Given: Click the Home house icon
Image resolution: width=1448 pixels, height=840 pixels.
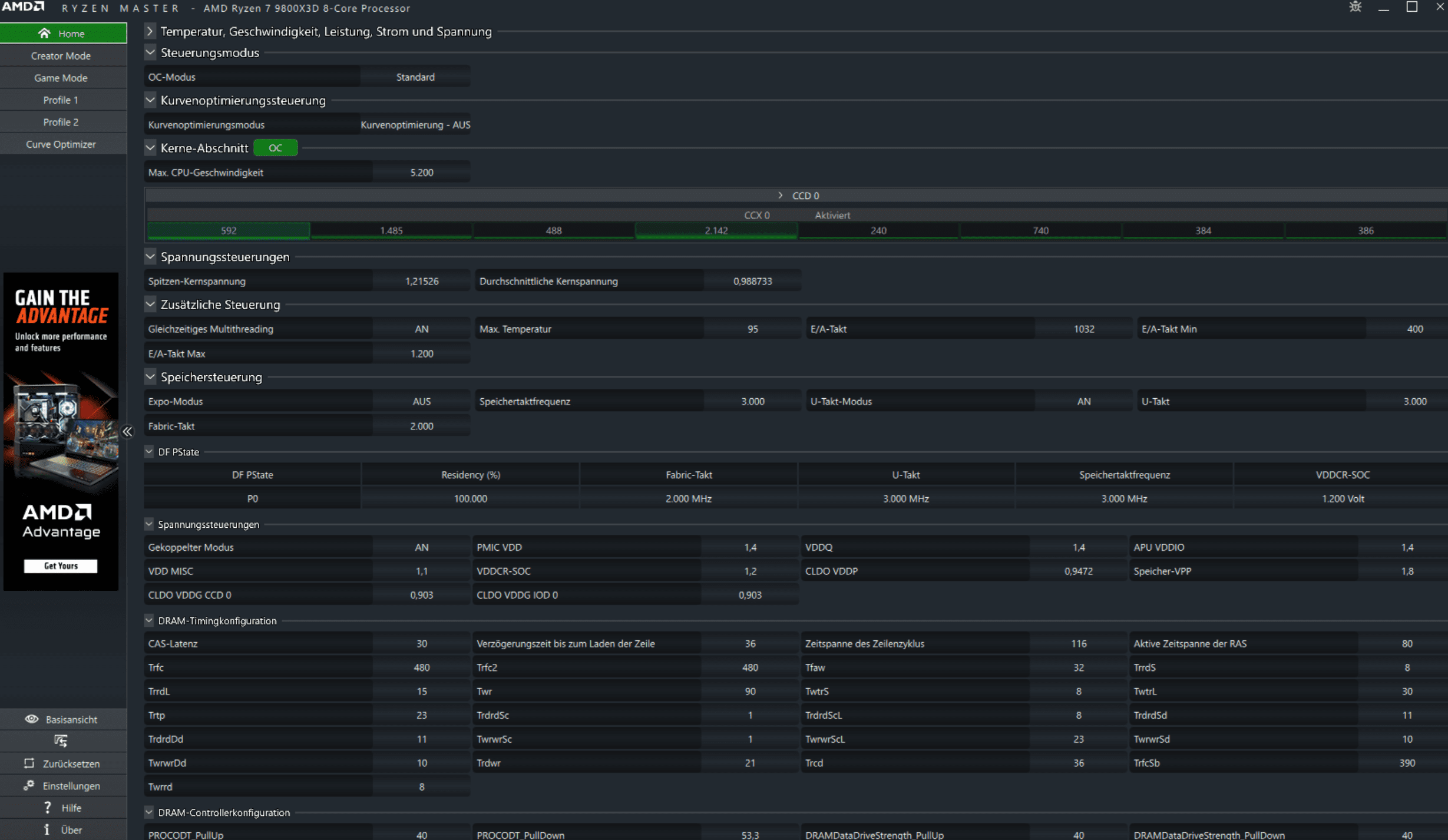Looking at the screenshot, I should (x=44, y=34).
